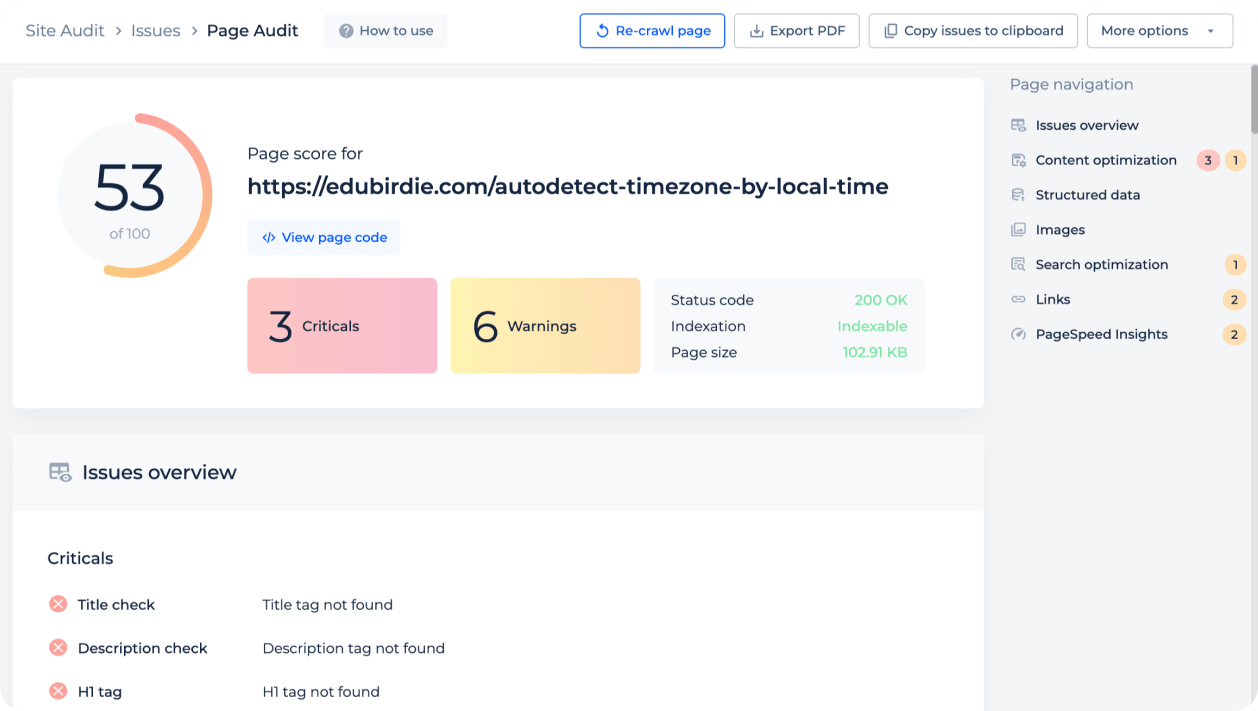Viewport: 1258px width, 711px height.
Task: Re-crawl the page
Action: [x=652, y=31]
